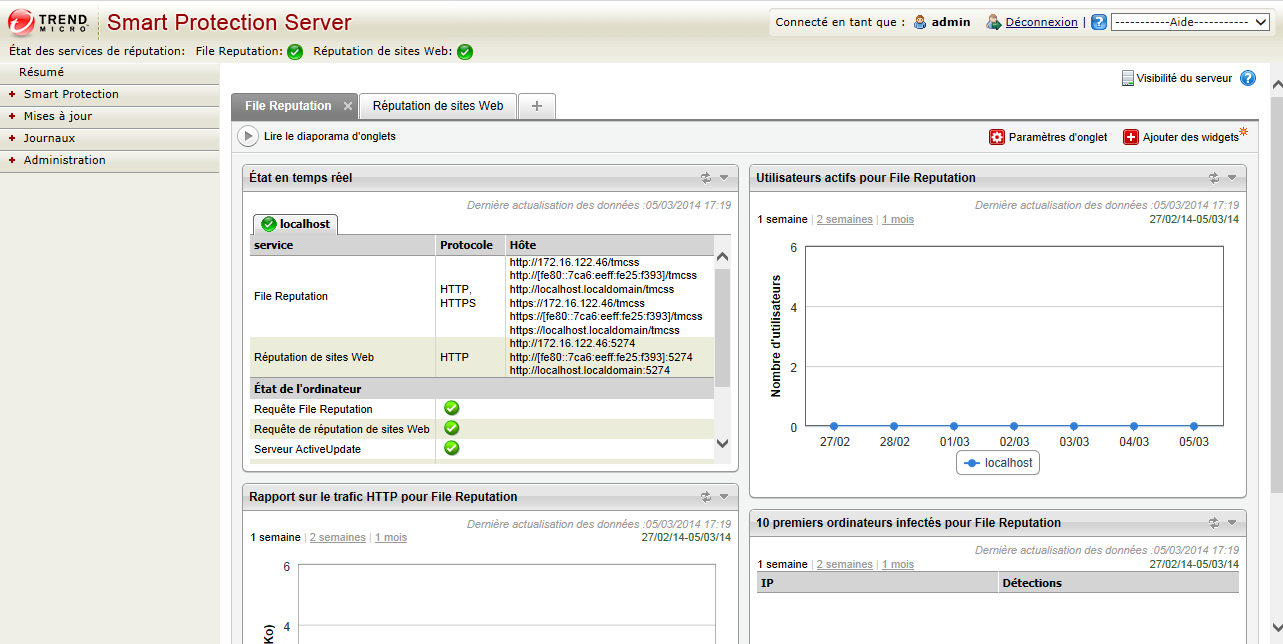Refresh the 10 premiers ordinateurs infectés widget

click(1214, 522)
